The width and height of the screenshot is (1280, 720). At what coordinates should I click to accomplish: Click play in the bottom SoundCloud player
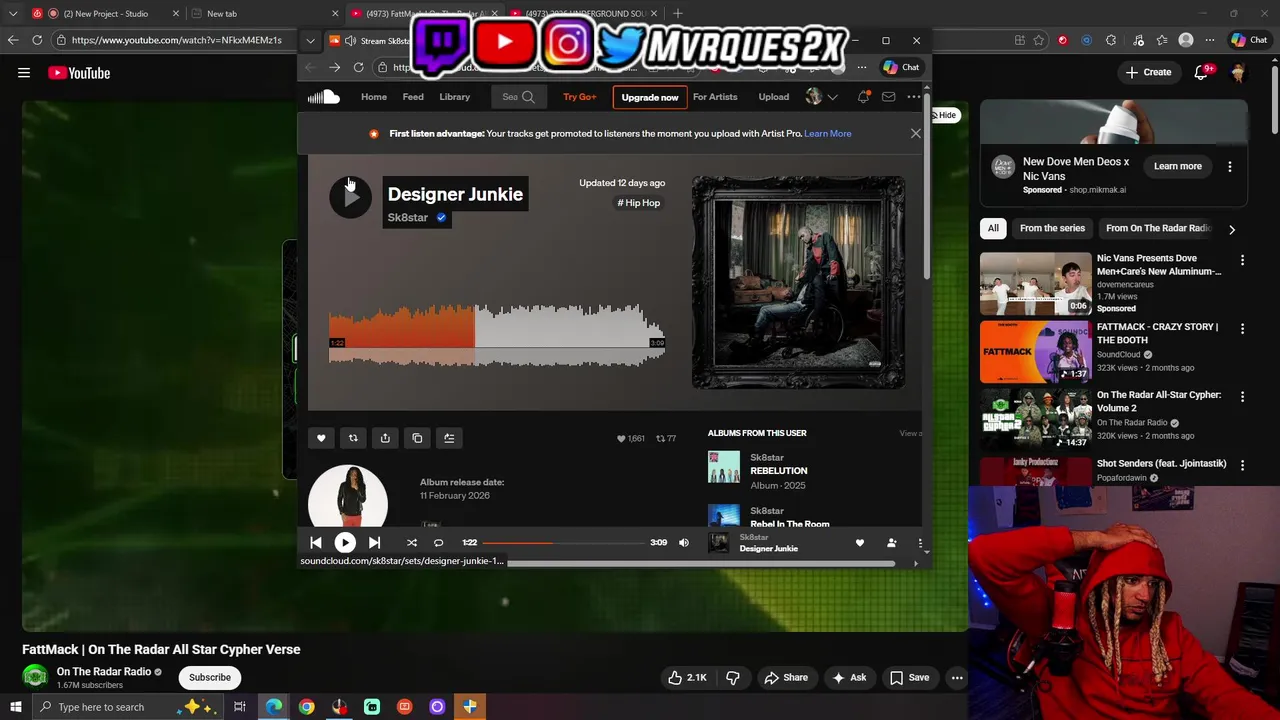click(x=345, y=543)
